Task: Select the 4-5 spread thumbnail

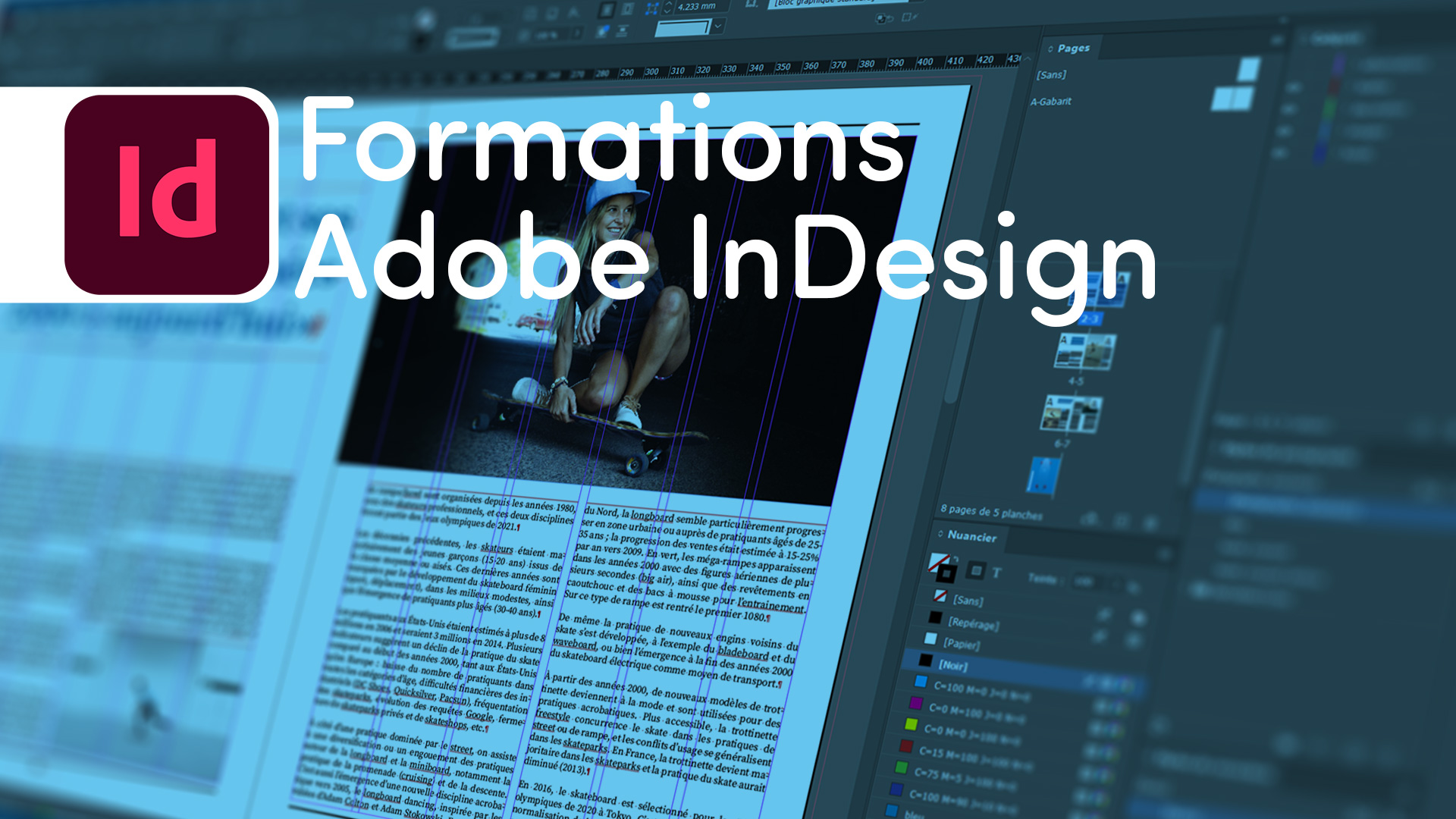Action: point(1085,351)
